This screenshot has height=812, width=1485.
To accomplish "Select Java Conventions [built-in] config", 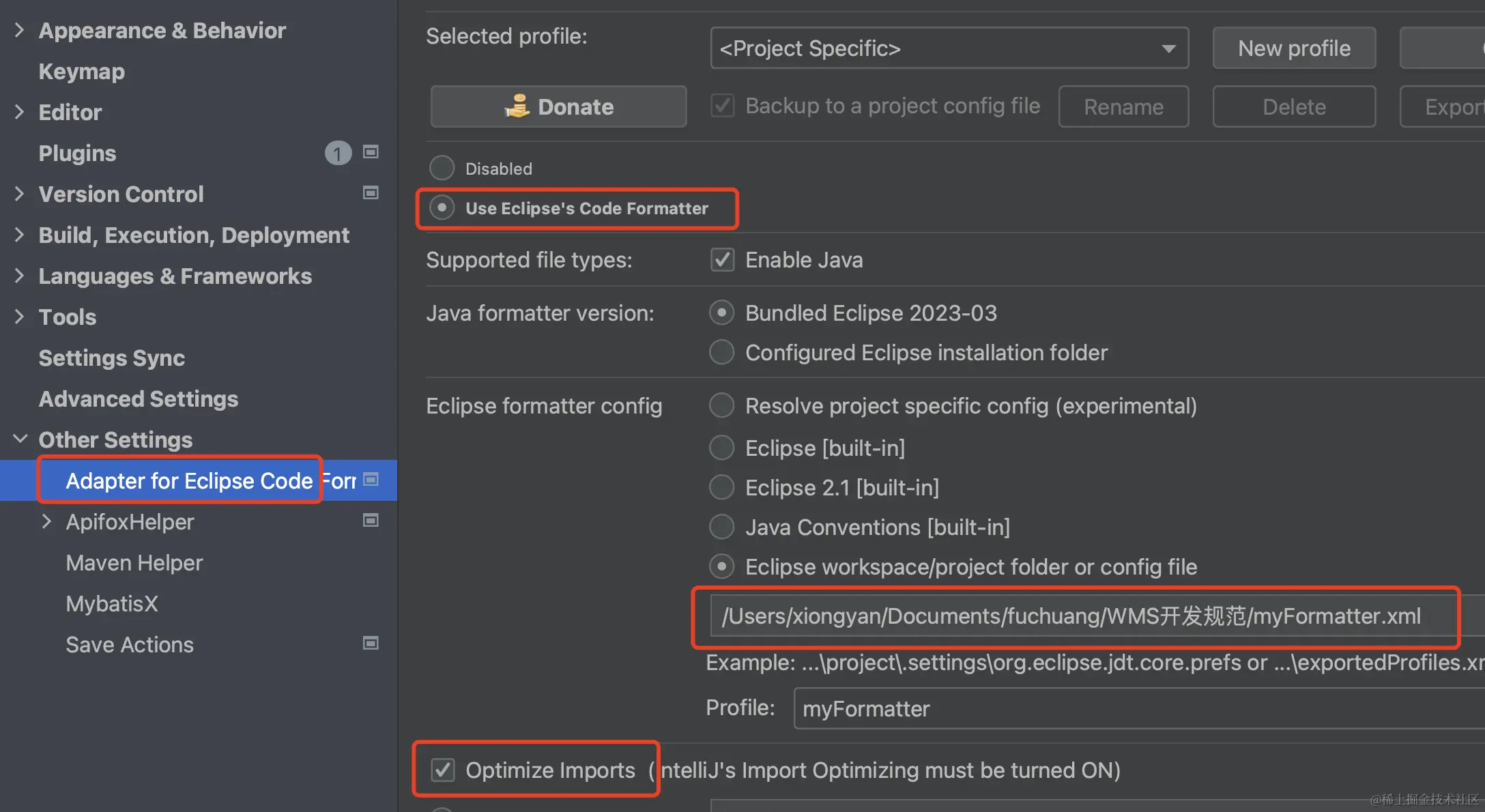I will click(x=722, y=527).
